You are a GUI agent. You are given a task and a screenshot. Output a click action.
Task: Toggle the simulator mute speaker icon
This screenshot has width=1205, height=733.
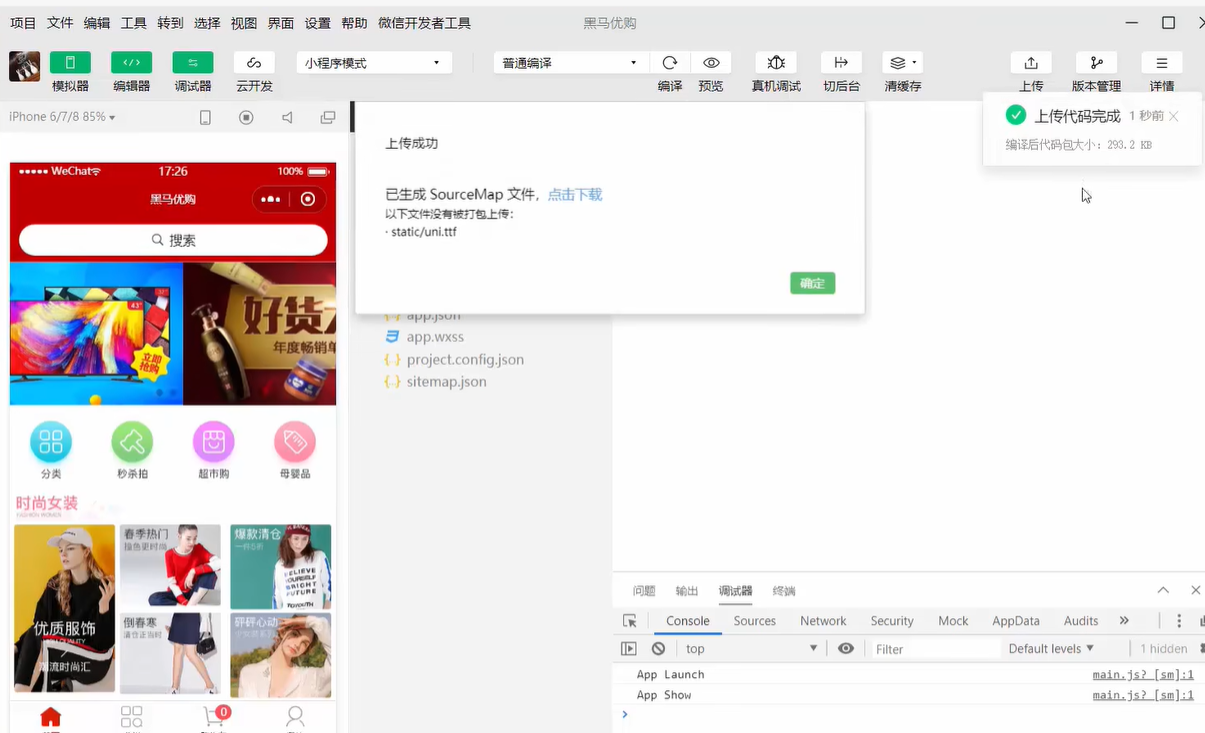point(287,118)
